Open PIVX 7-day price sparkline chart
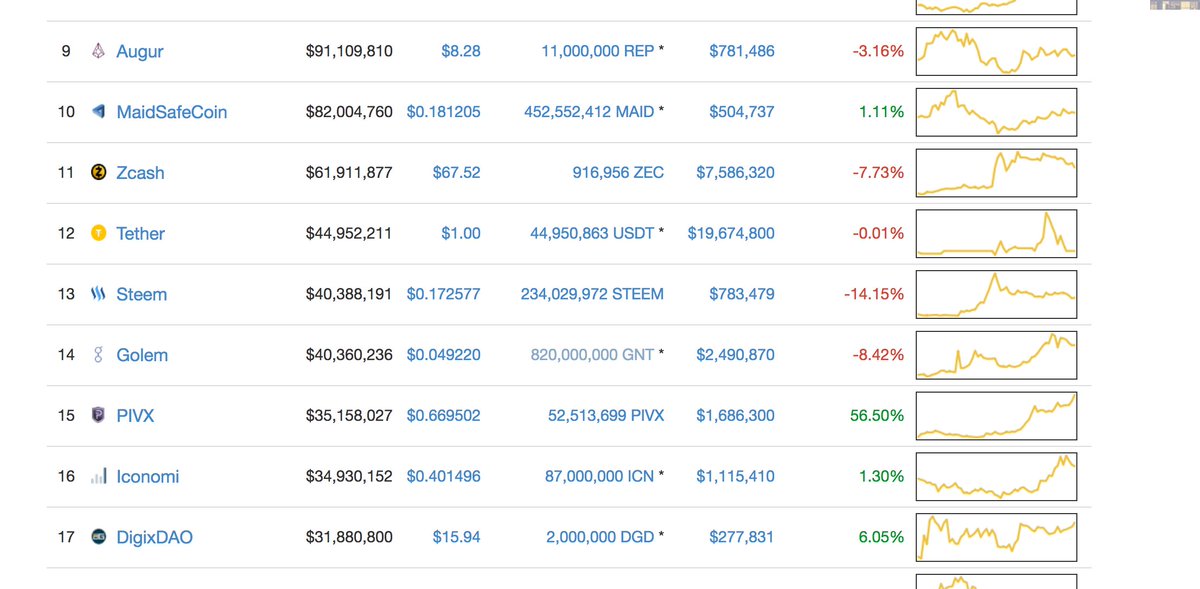 (x=997, y=416)
